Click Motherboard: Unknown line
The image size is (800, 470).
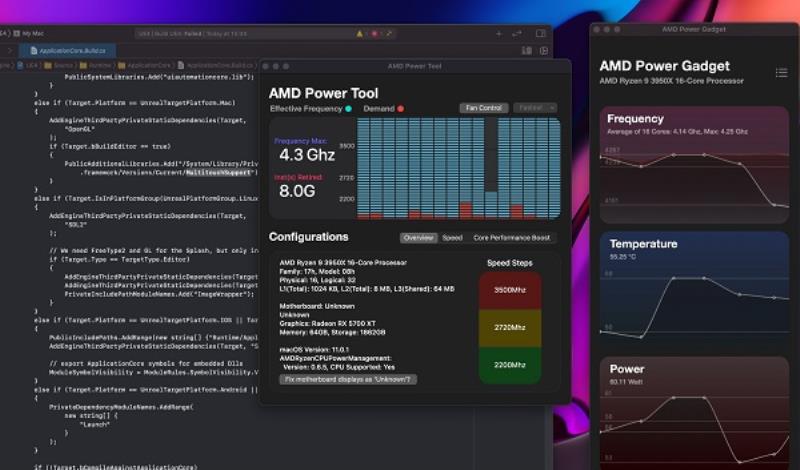(317, 306)
